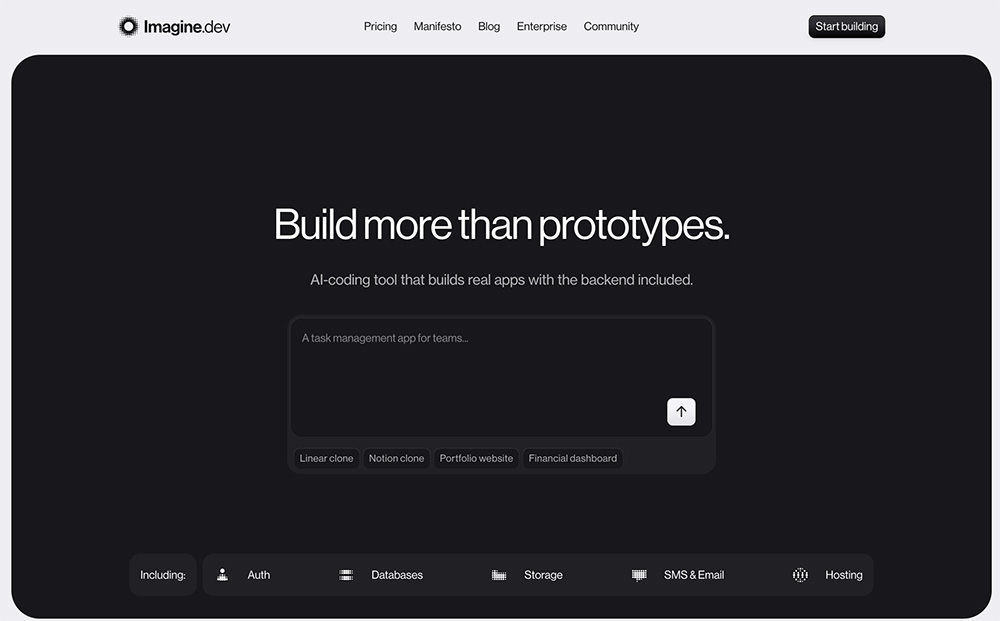Click the Hosting globe icon
This screenshot has width=1000, height=621.
[800, 575]
